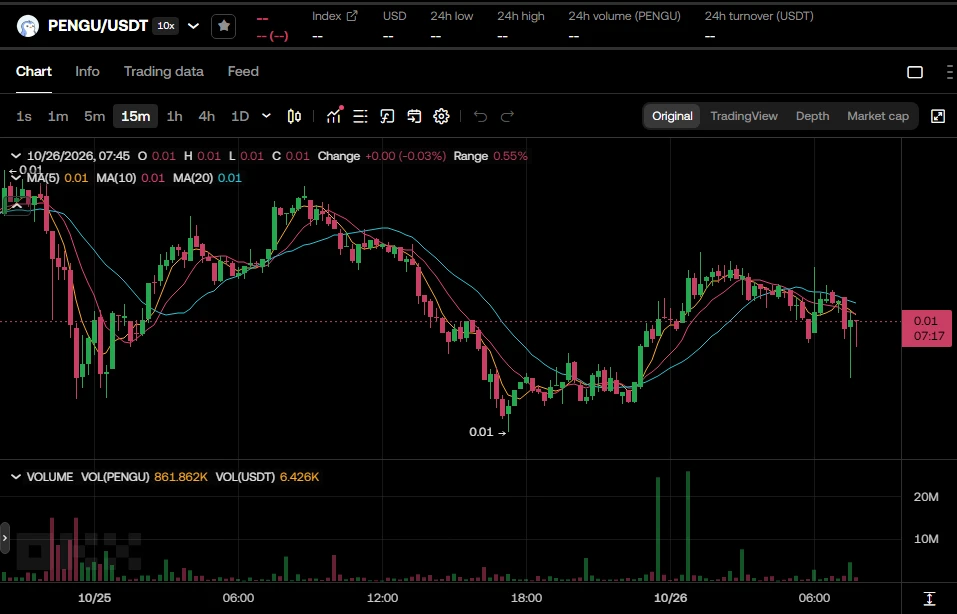Open the more timeframes dropdown after 1D
Viewport: 957px width, 614px height.
click(x=266, y=115)
